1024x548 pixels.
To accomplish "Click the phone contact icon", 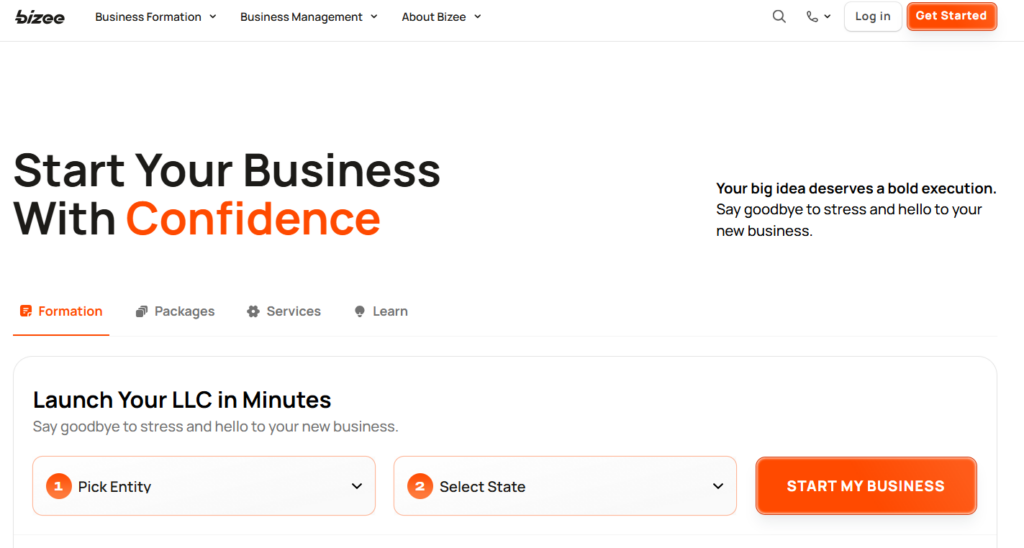I will (812, 16).
